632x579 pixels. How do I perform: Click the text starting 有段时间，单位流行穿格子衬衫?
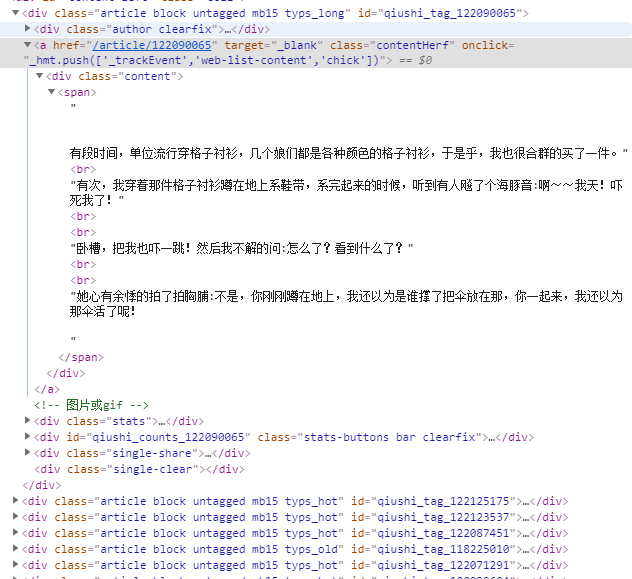[349, 153]
